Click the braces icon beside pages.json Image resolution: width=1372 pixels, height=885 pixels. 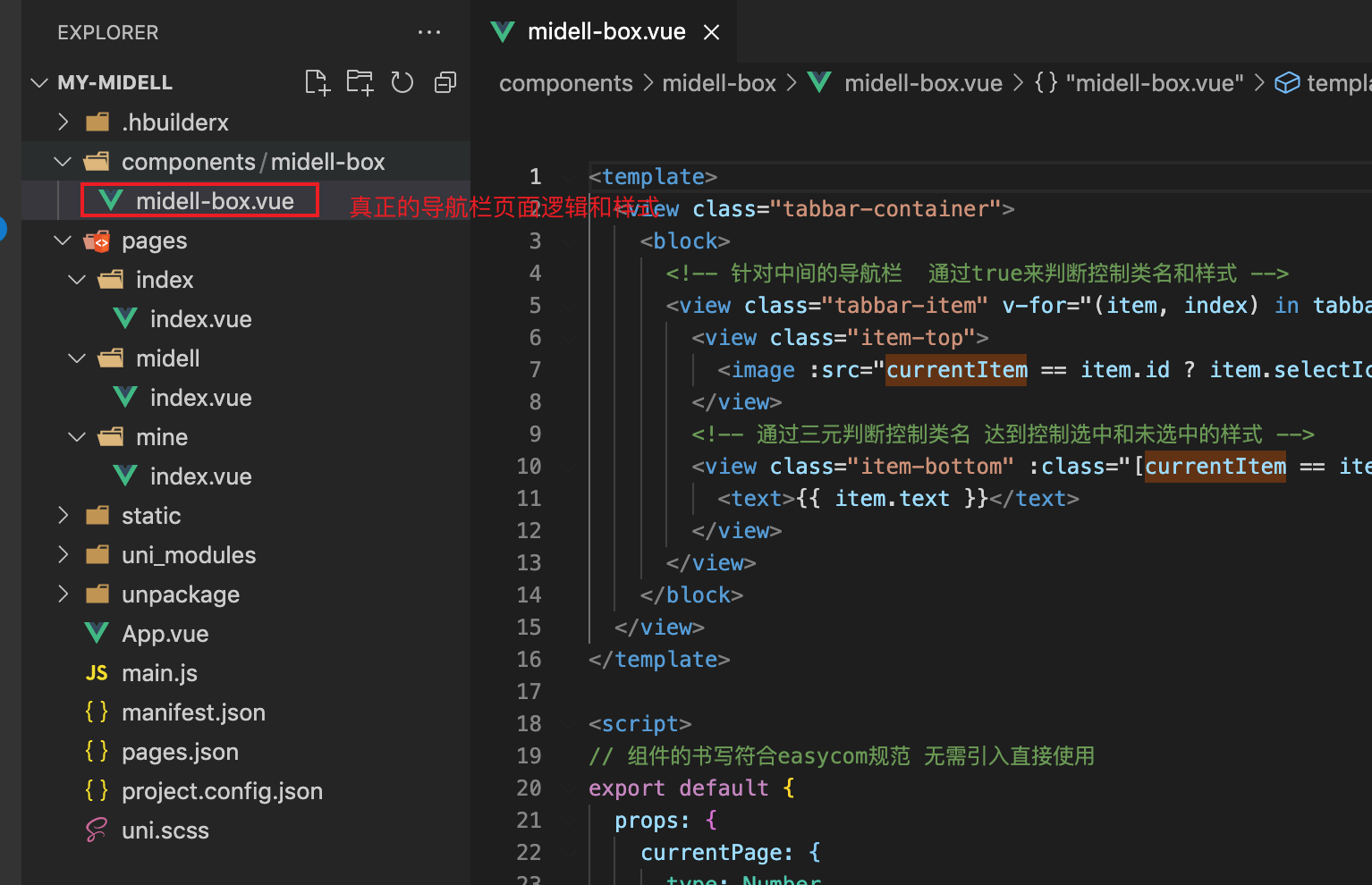point(97,751)
